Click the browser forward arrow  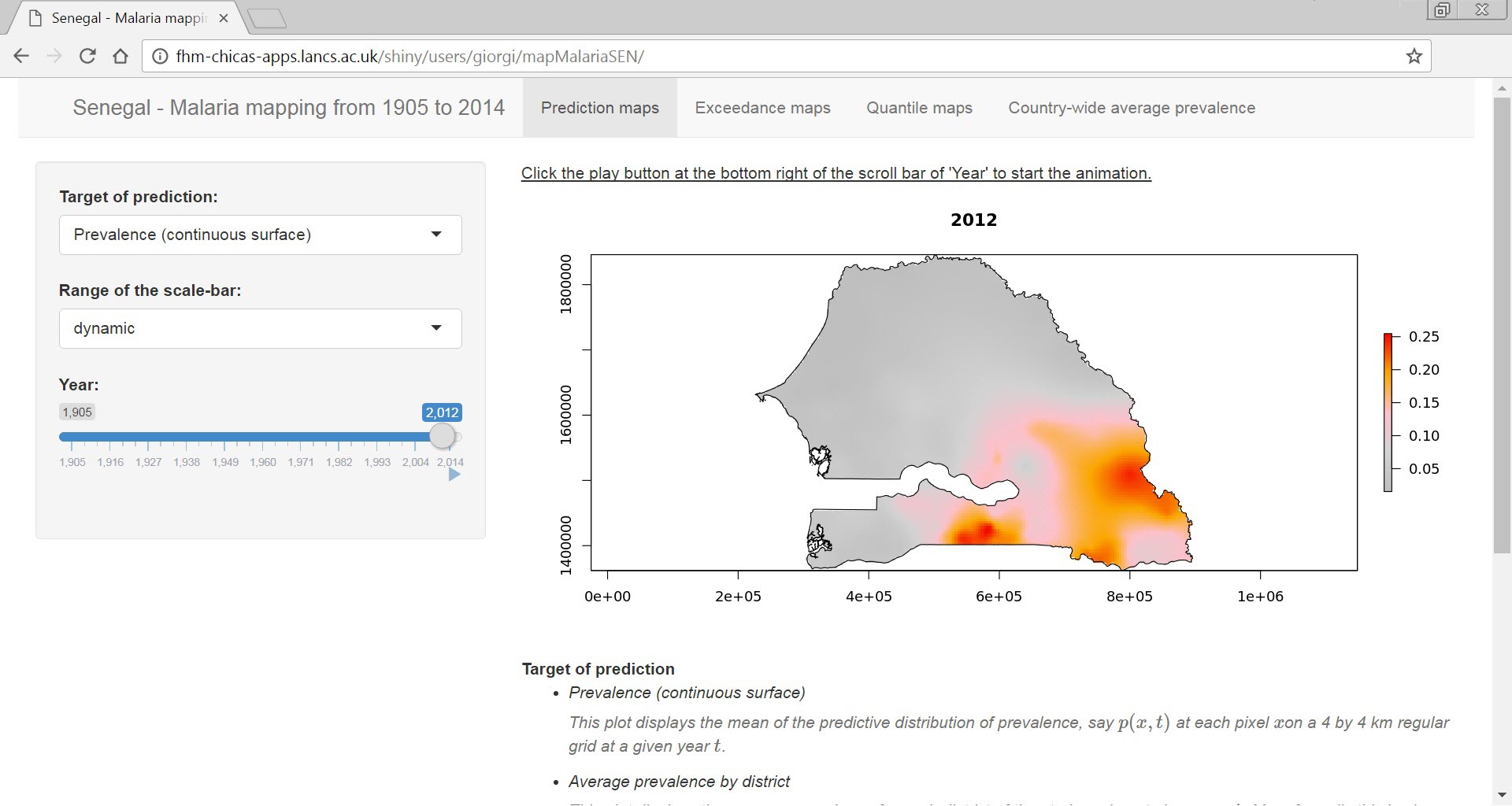point(54,56)
